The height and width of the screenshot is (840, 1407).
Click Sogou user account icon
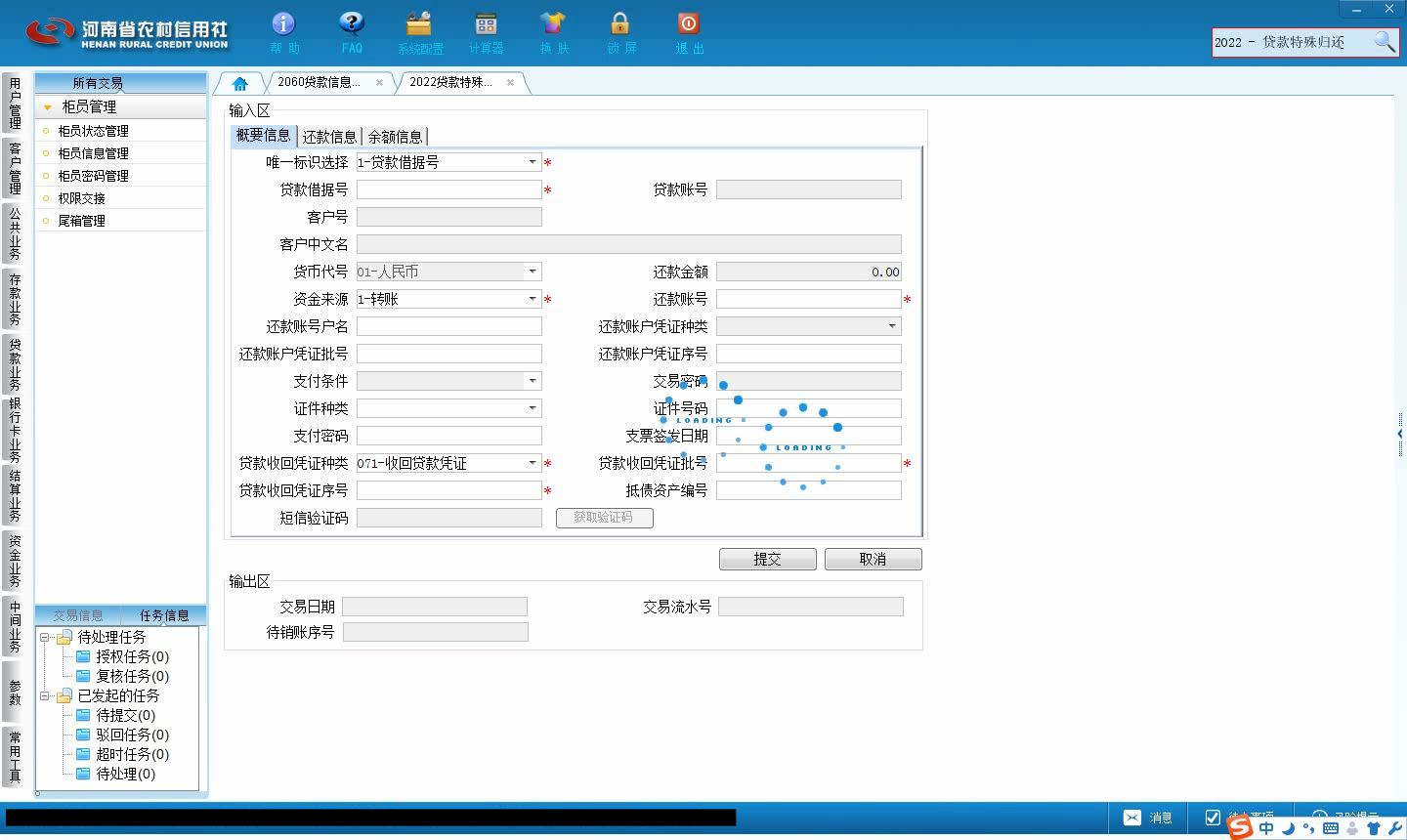click(x=1352, y=828)
